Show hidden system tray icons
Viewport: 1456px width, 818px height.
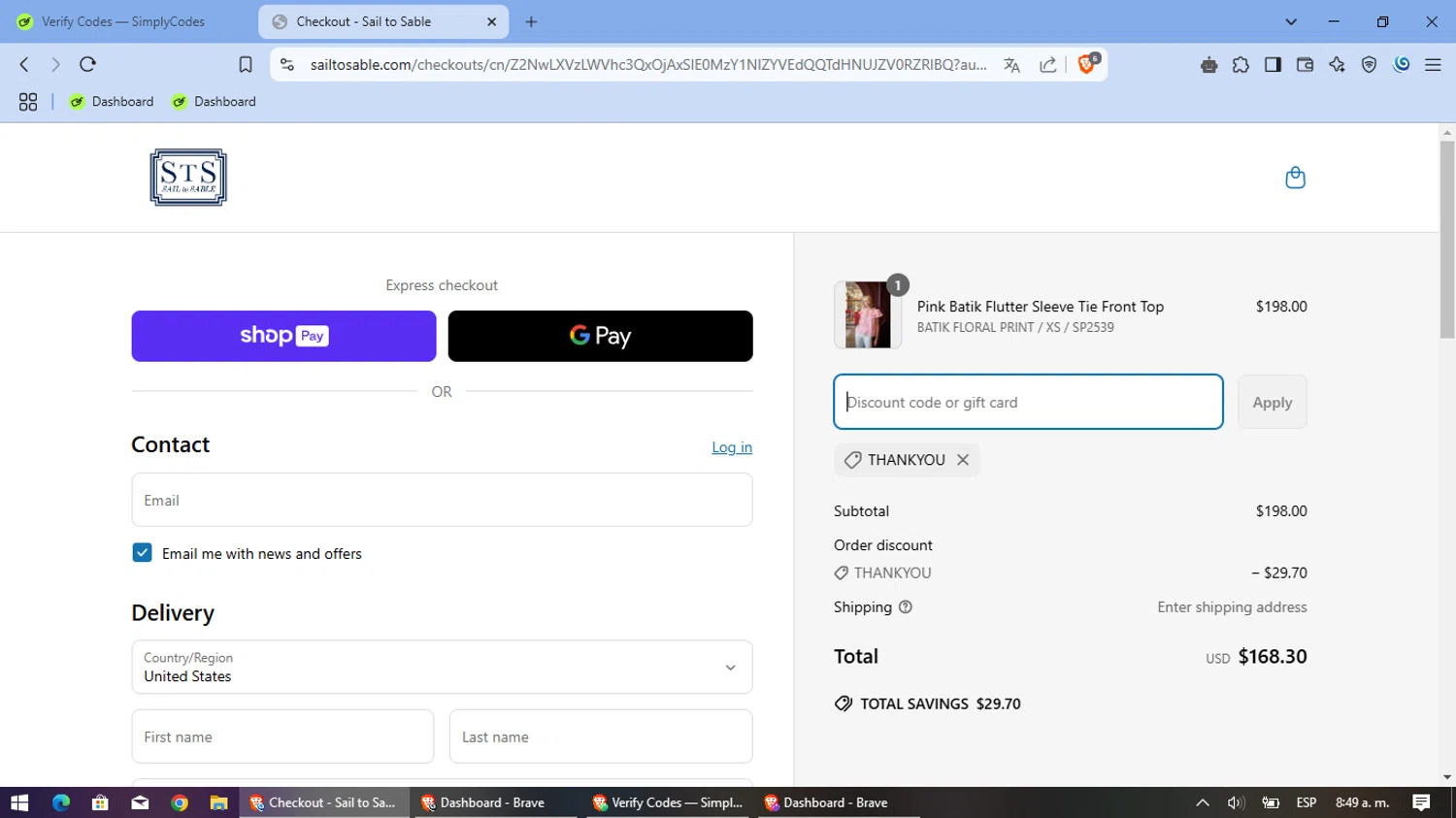(x=1203, y=802)
